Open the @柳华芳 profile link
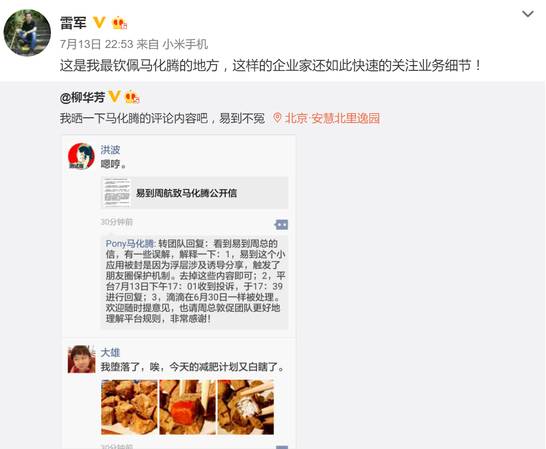 pos(82,98)
